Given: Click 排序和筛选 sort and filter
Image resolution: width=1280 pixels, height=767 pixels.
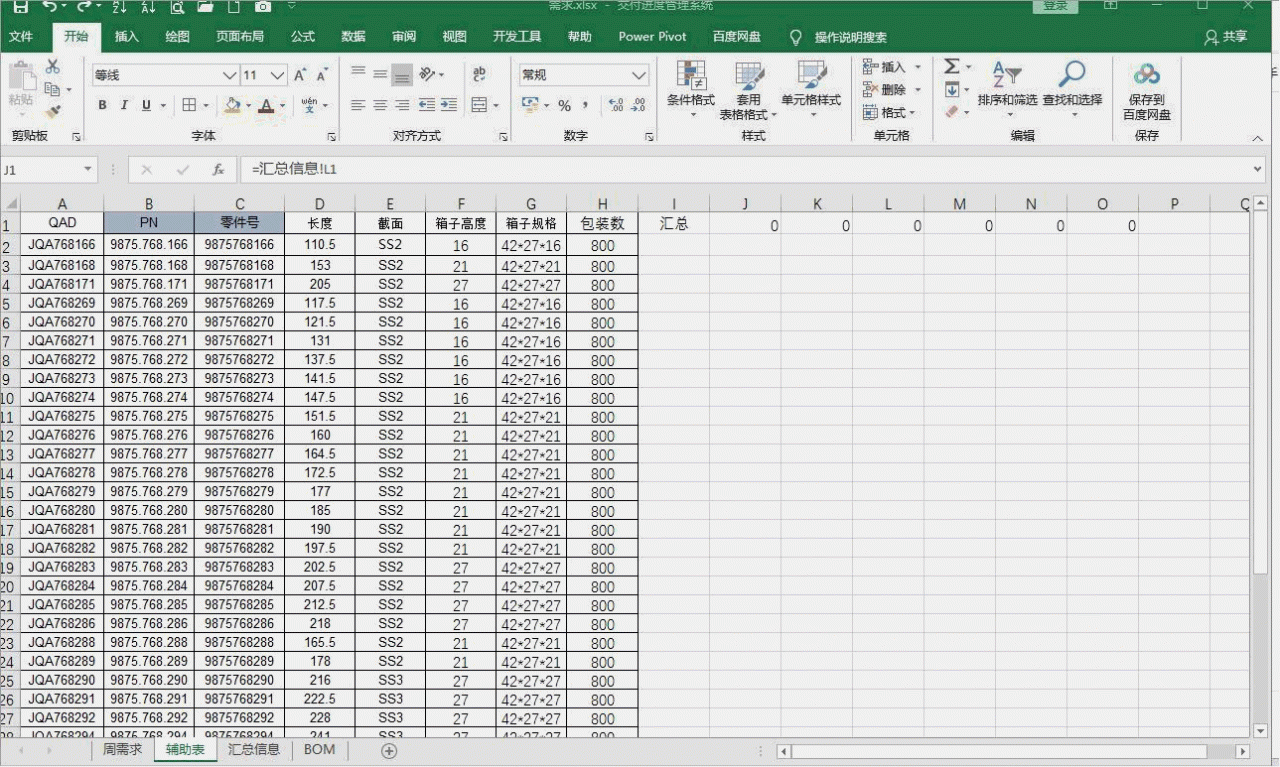Looking at the screenshot, I should [1007, 89].
